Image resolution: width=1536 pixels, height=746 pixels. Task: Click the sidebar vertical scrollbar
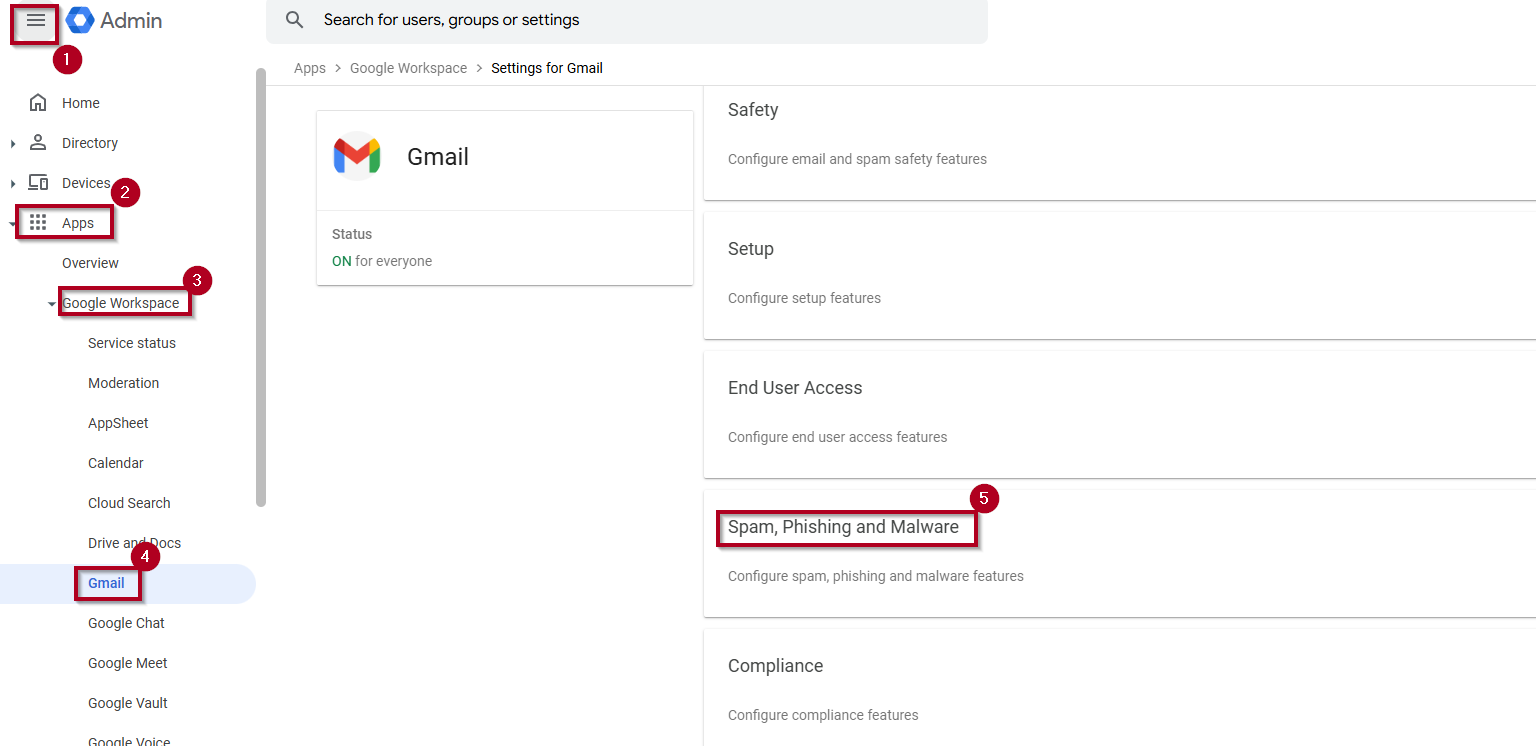point(261,287)
